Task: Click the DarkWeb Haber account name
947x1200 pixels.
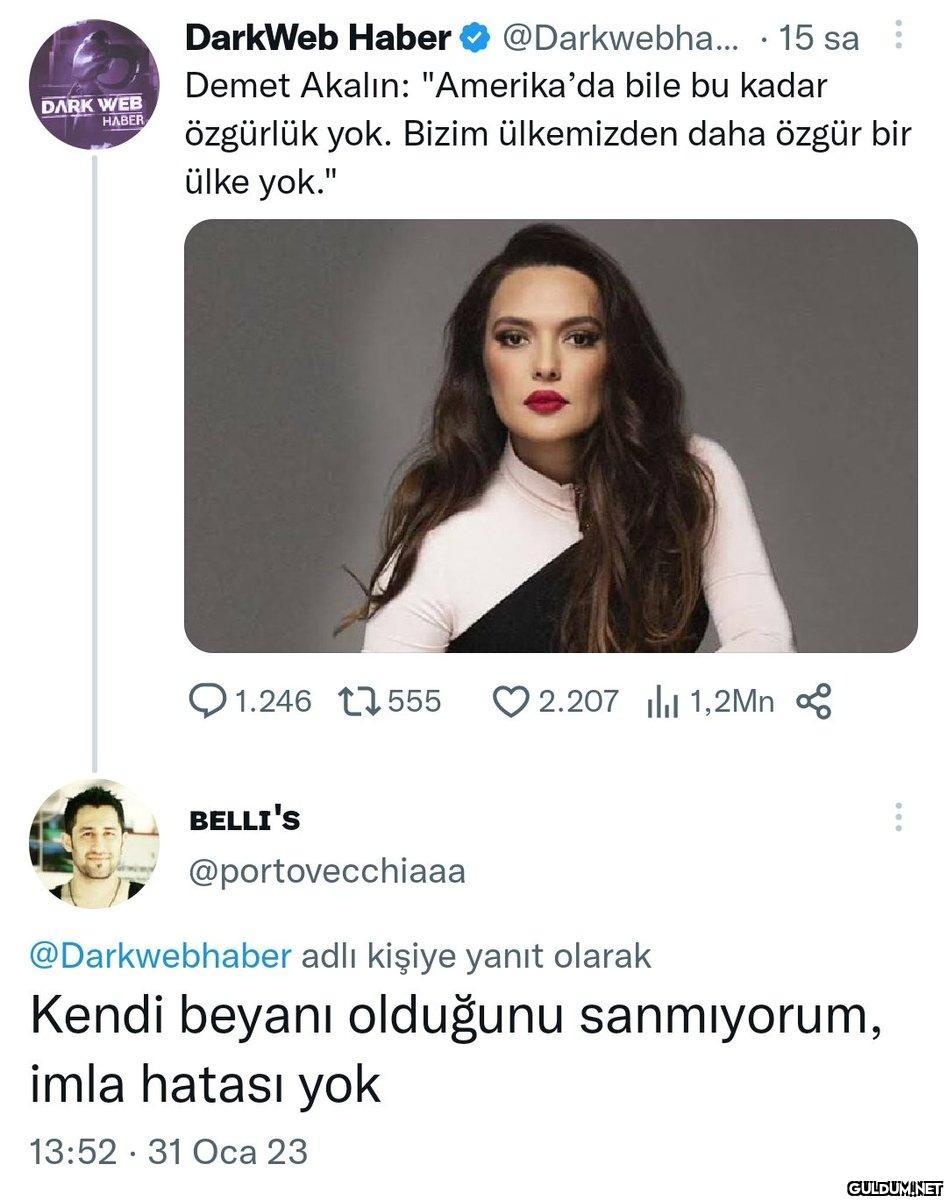Action: [318, 39]
